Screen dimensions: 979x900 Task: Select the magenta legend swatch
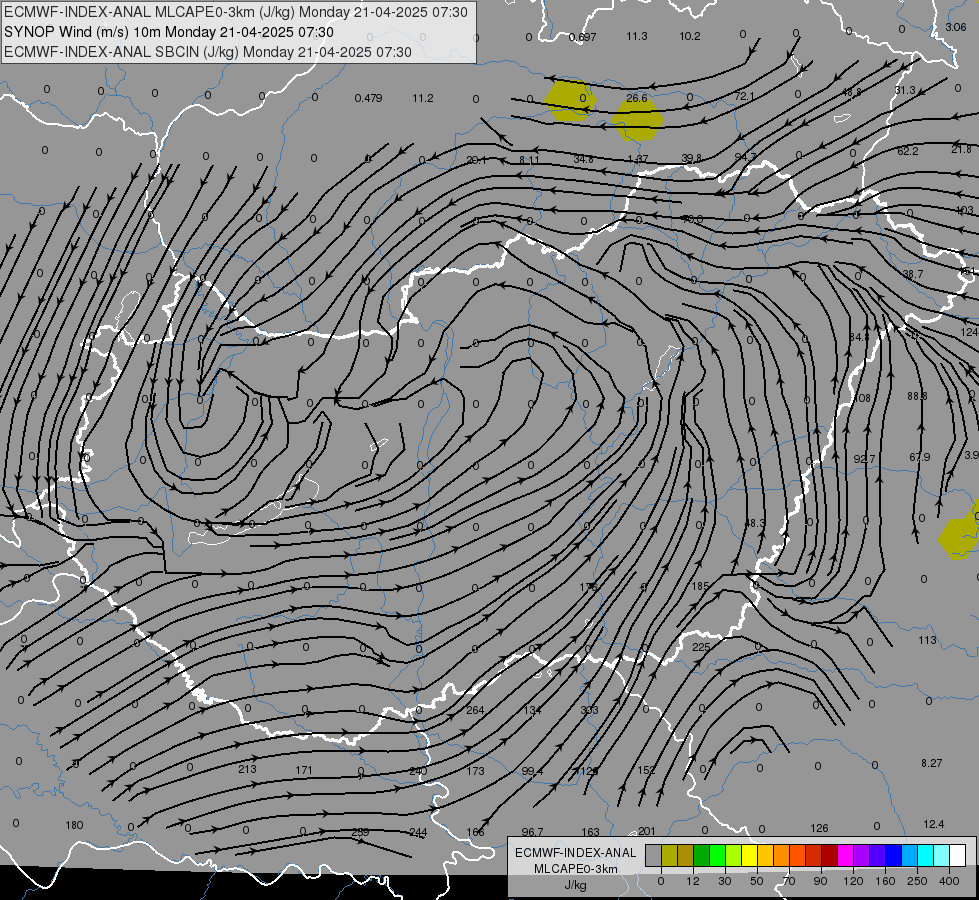(x=845, y=856)
